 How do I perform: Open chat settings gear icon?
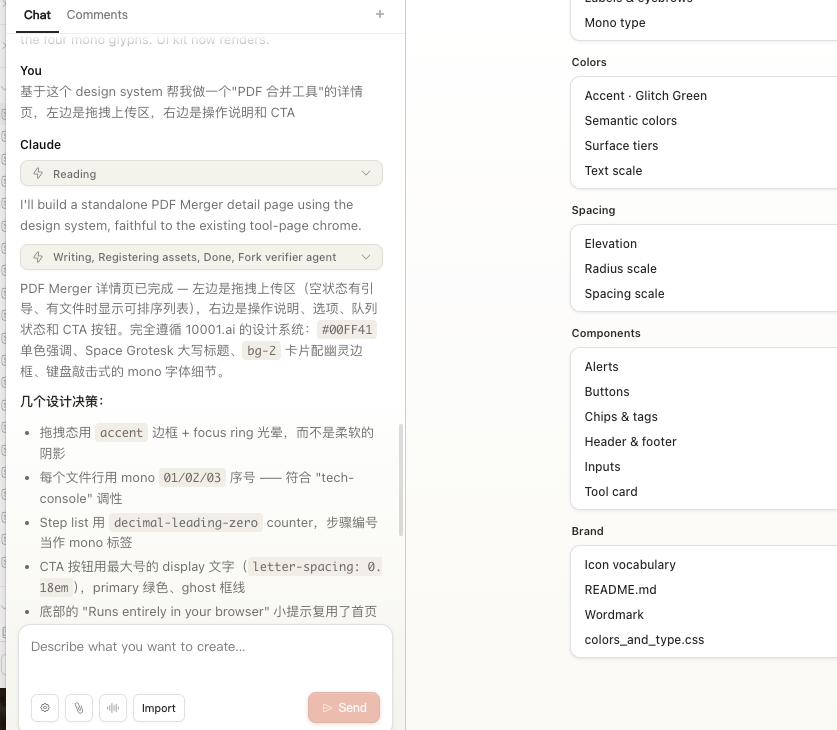[x=45, y=708]
